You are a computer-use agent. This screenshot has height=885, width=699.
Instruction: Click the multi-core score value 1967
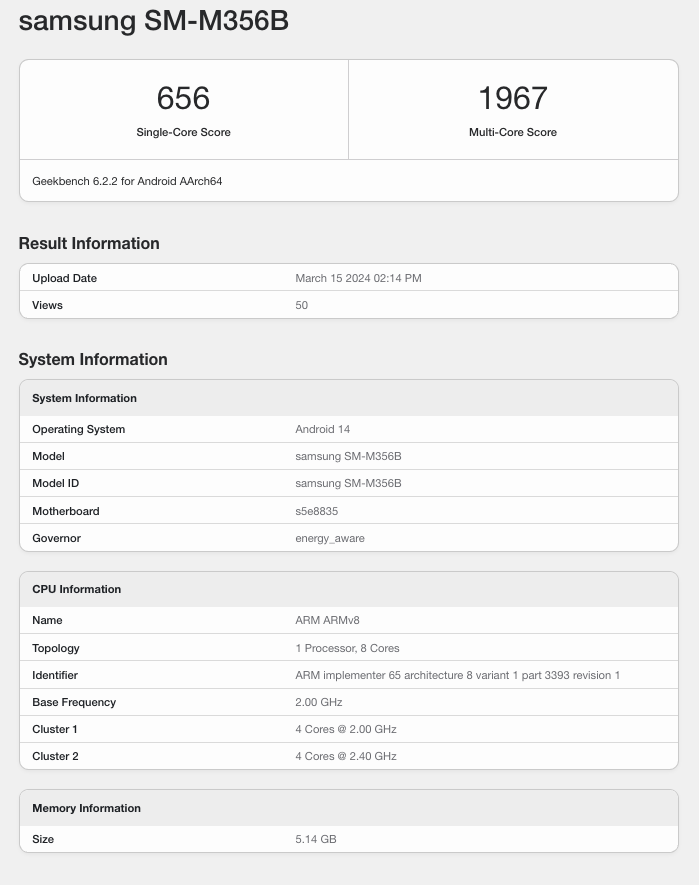click(x=512, y=98)
